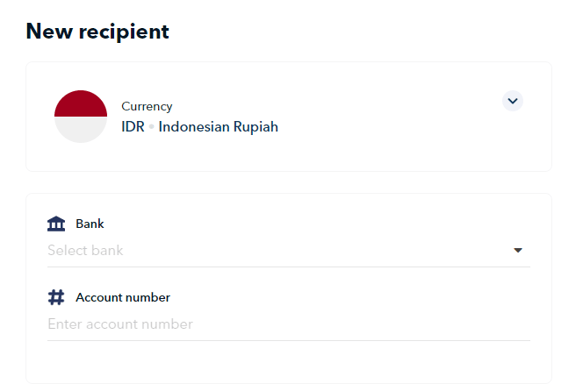
Task: Click the white lower half of the flag
Action: click(x=80, y=130)
